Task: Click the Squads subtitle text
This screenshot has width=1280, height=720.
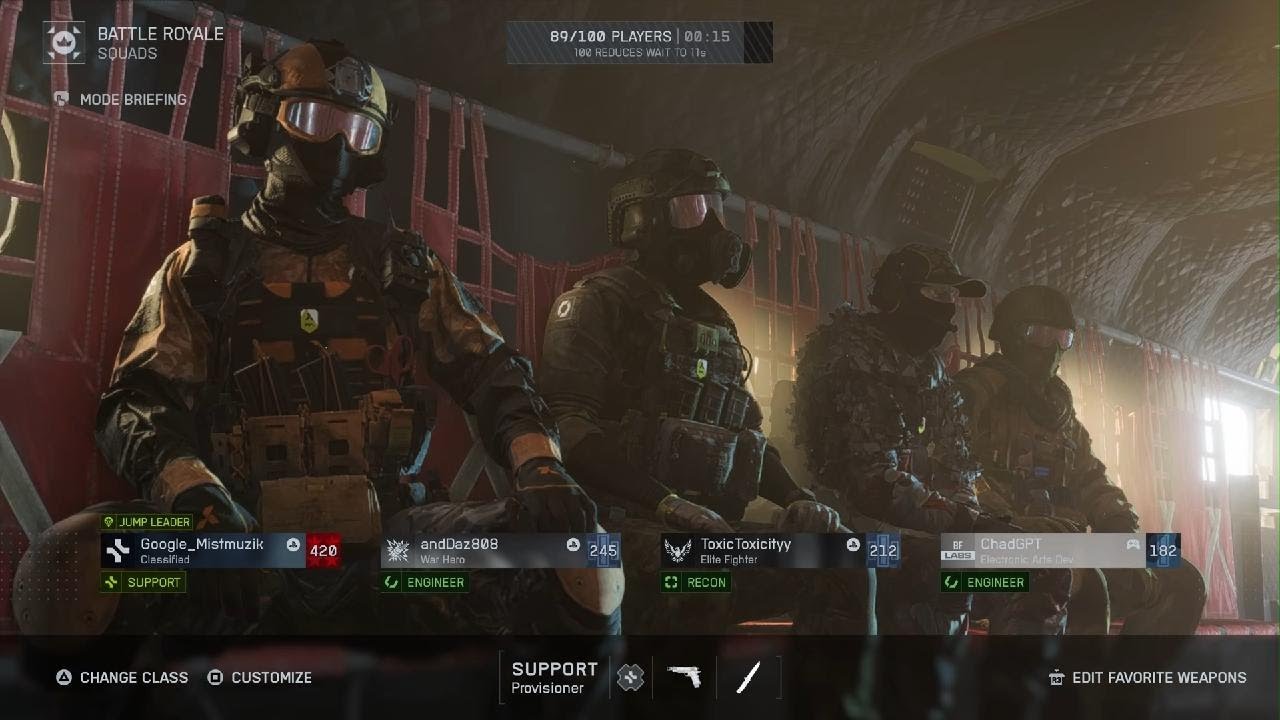Action: [127, 54]
